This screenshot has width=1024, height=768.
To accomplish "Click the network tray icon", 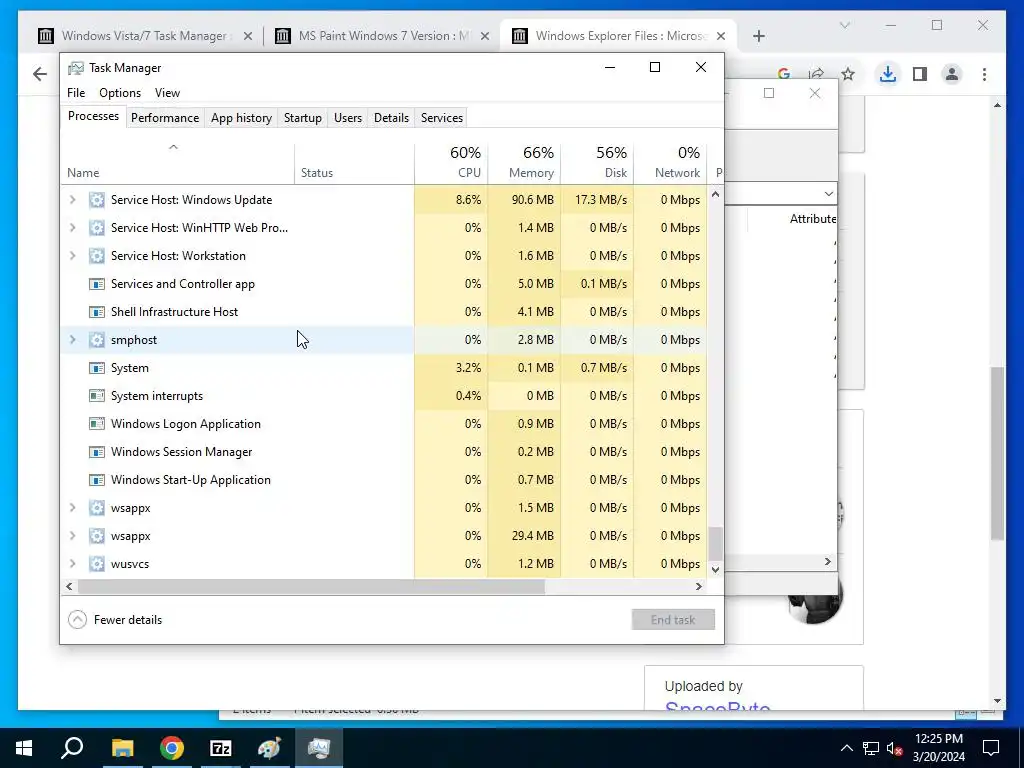I will [871, 748].
